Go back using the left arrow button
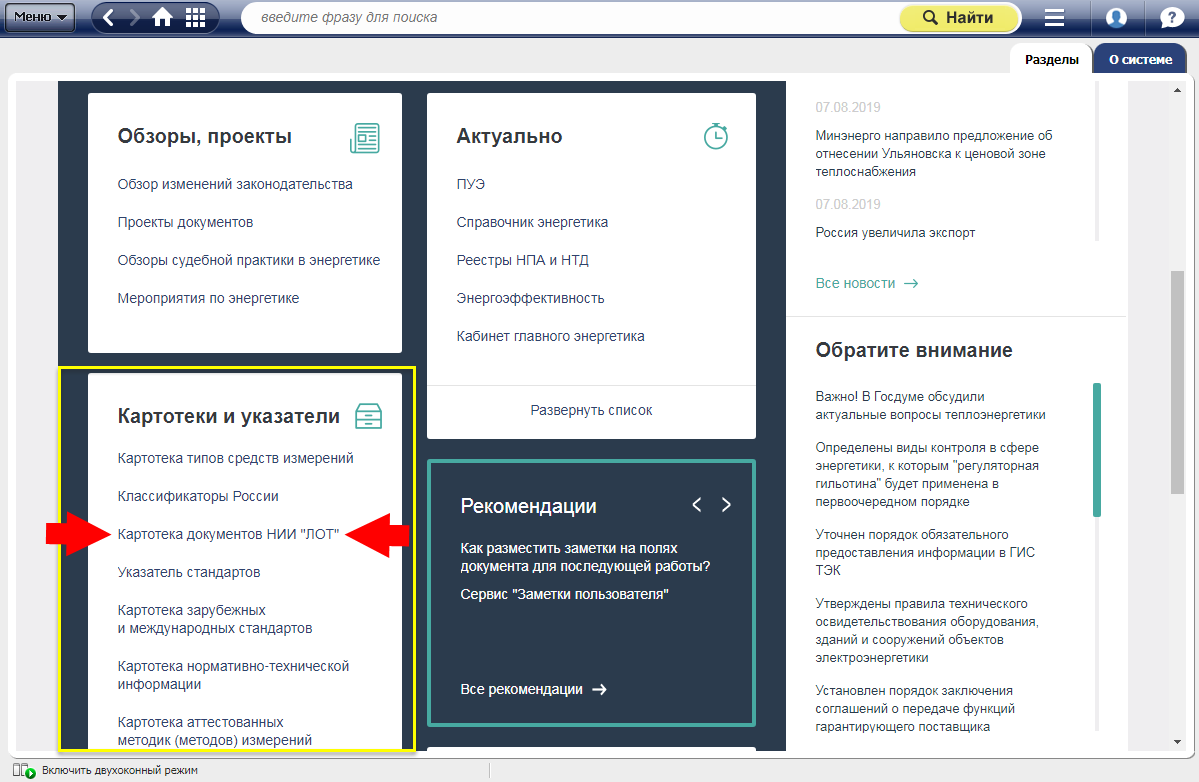This screenshot has width=1199, height=782. 109,18
